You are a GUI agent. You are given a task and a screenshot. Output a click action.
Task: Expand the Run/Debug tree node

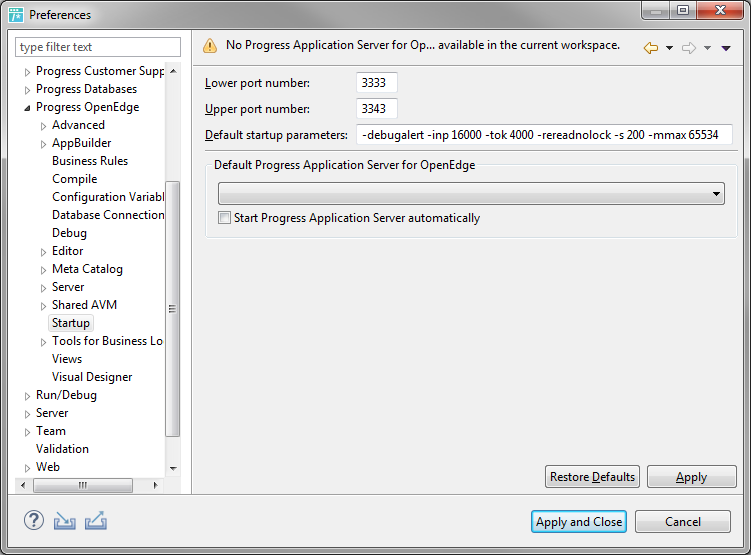coord(27,396)
